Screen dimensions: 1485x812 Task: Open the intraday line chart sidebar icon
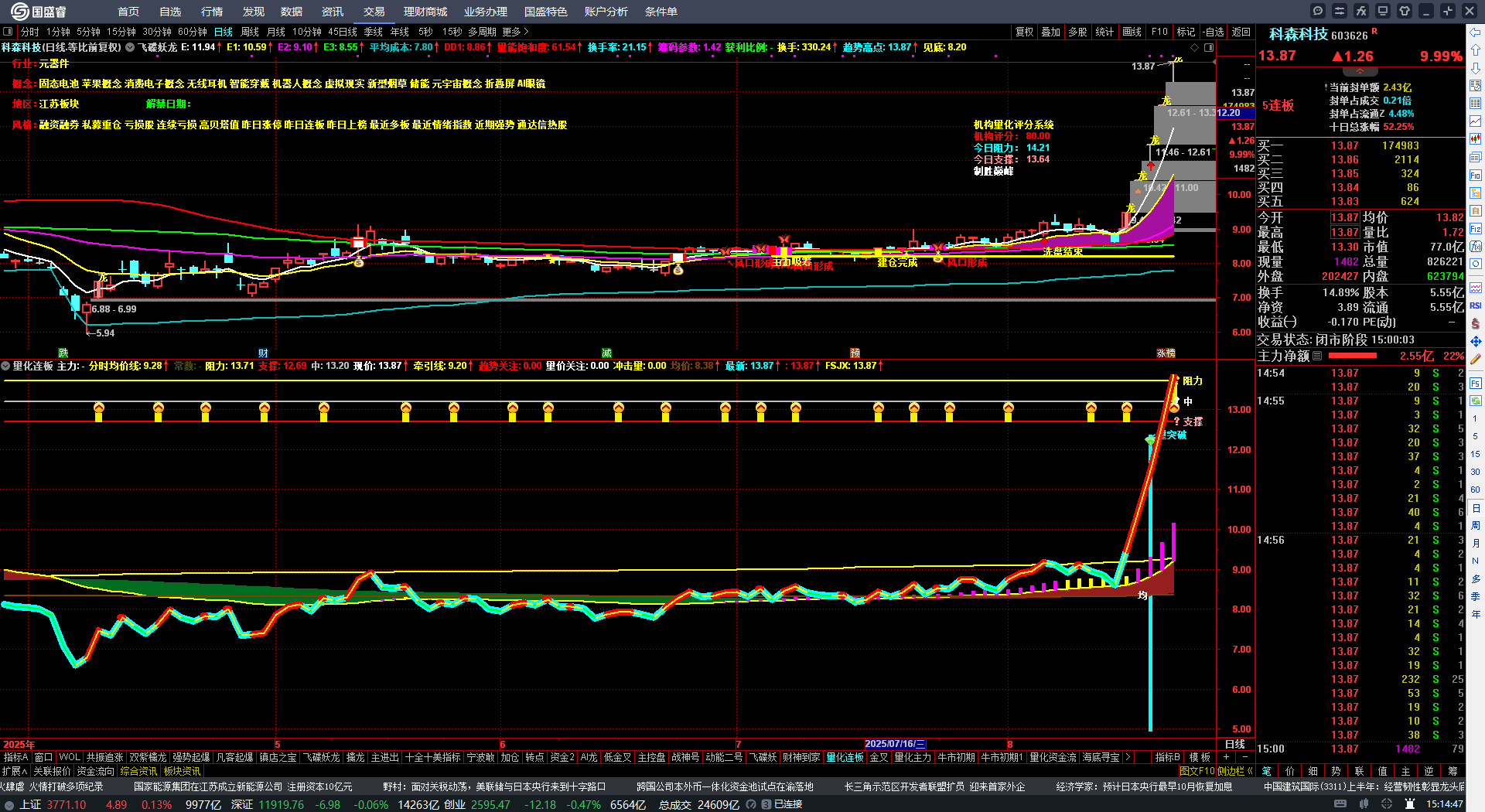1476,121
